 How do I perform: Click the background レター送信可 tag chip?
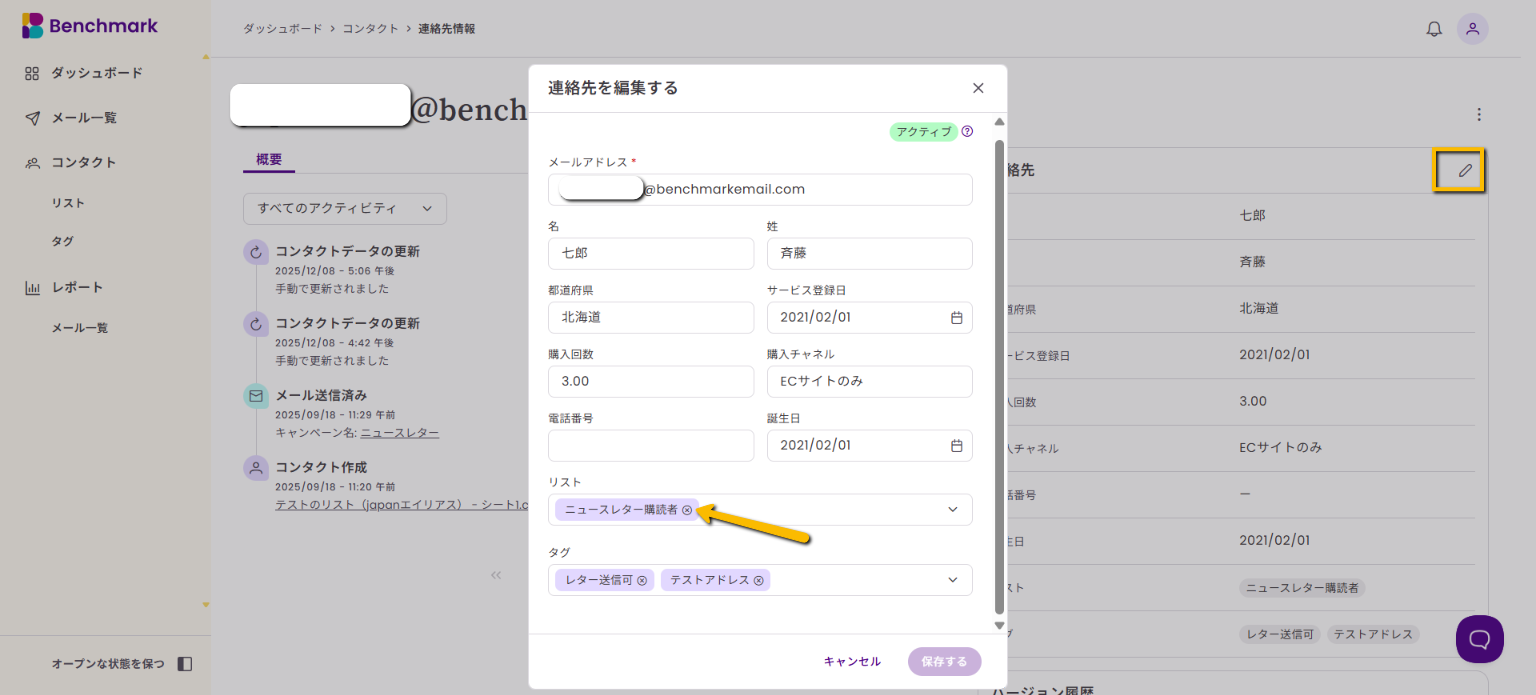[x=1280, y=635]
